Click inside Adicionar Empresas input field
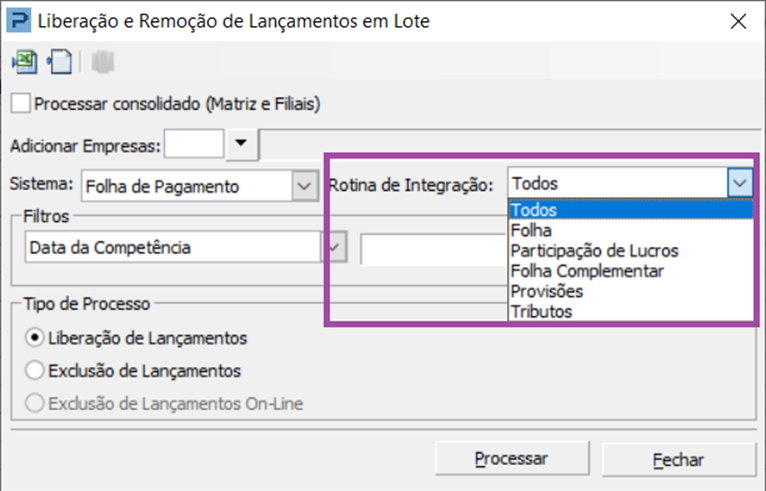 pyautogui.click(x=194, y=144)
